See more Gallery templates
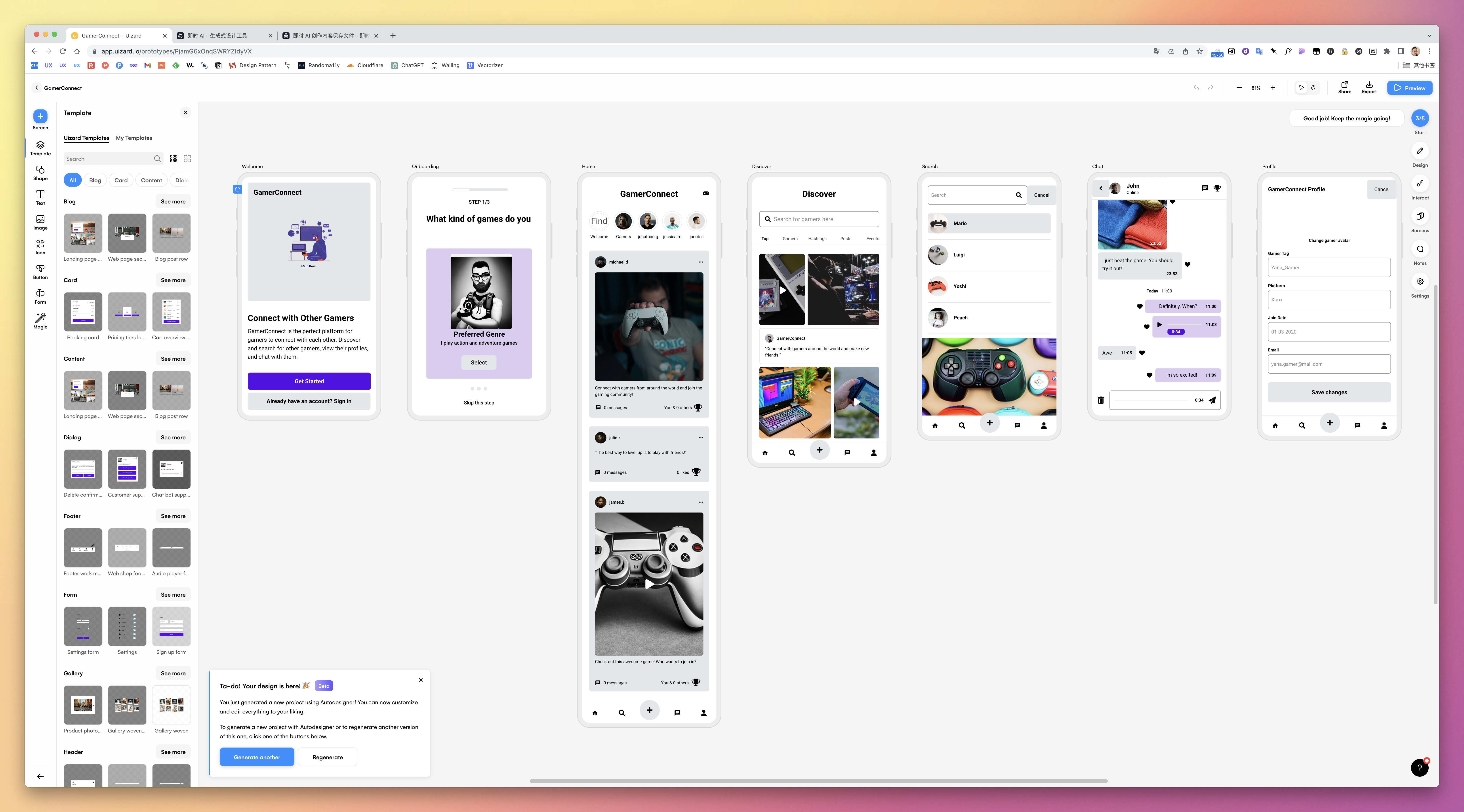 pyautogui.click(x=173, y=674)
